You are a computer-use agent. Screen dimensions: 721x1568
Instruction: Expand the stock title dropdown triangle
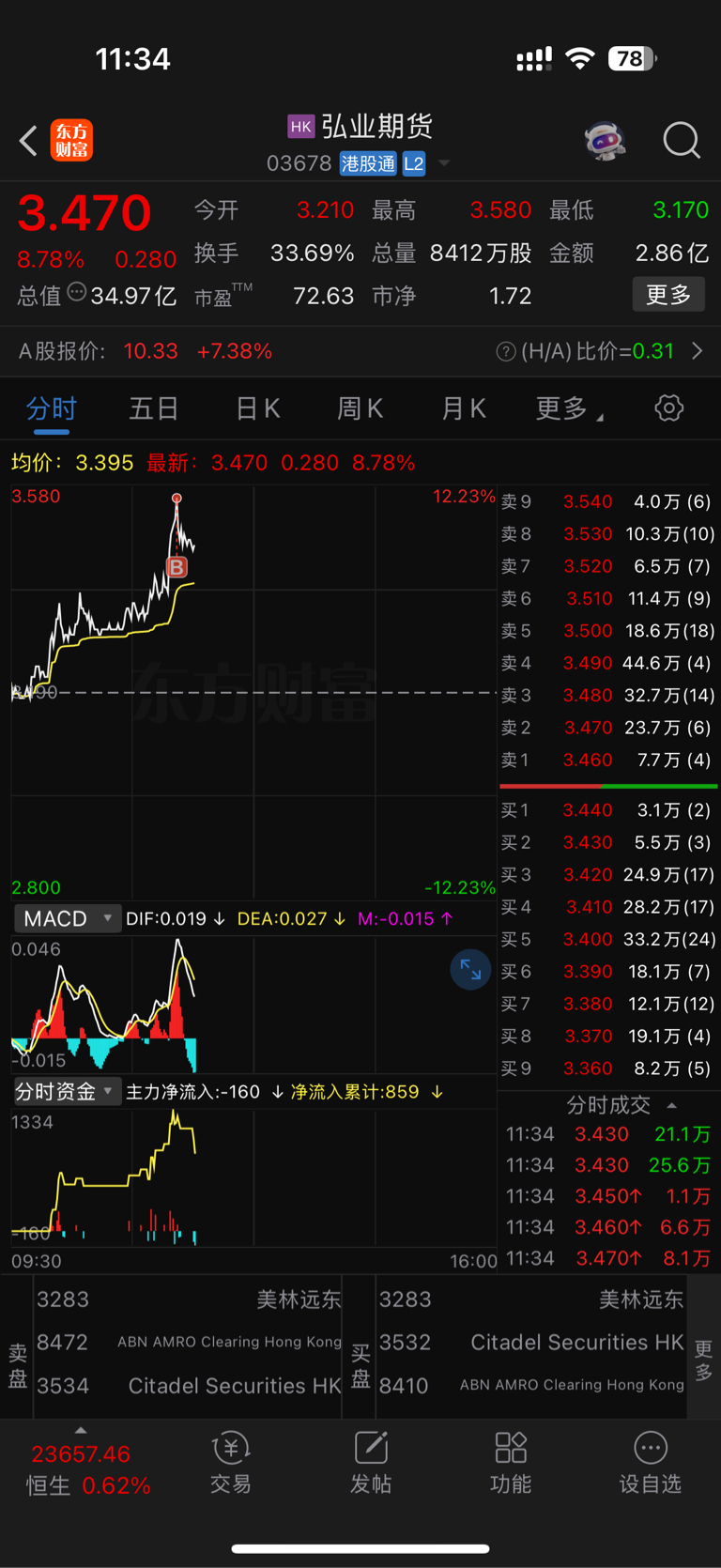point(444,163)
